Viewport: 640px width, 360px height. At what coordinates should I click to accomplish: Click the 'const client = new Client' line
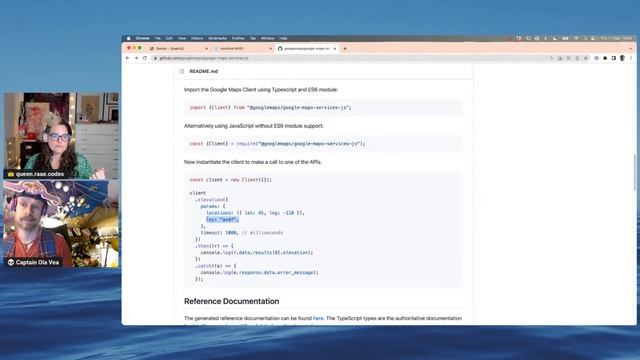click(231, 180)
